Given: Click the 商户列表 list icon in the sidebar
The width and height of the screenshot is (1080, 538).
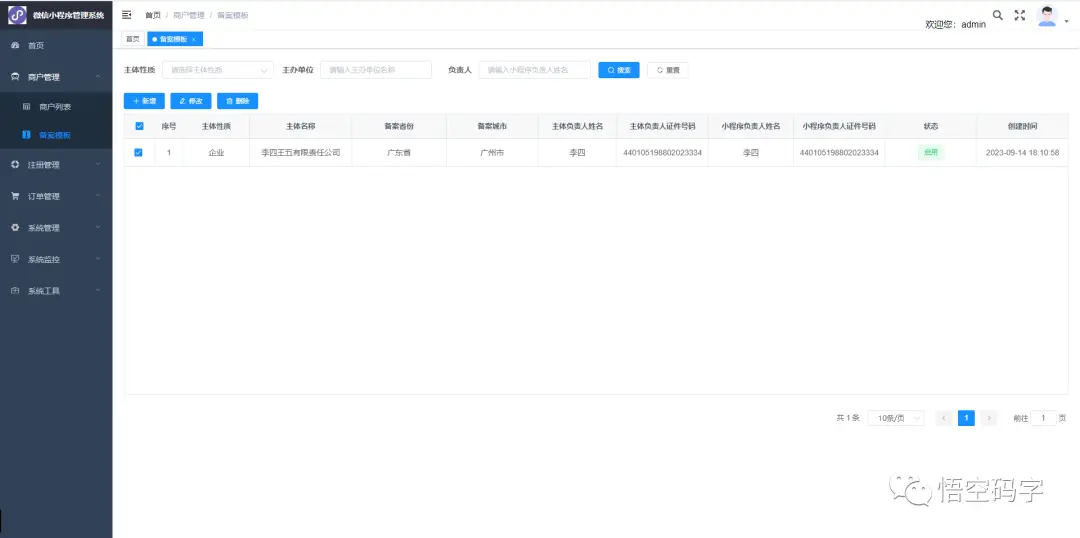Looking at the screenshot, I should 26,107.
